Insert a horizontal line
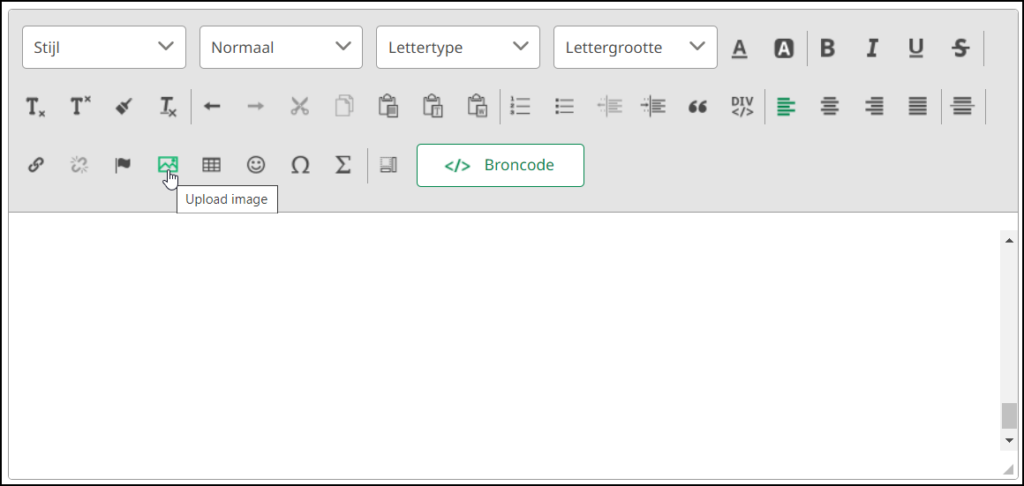The width and height of the screenshot is (1024, 486). coord(963,106)
